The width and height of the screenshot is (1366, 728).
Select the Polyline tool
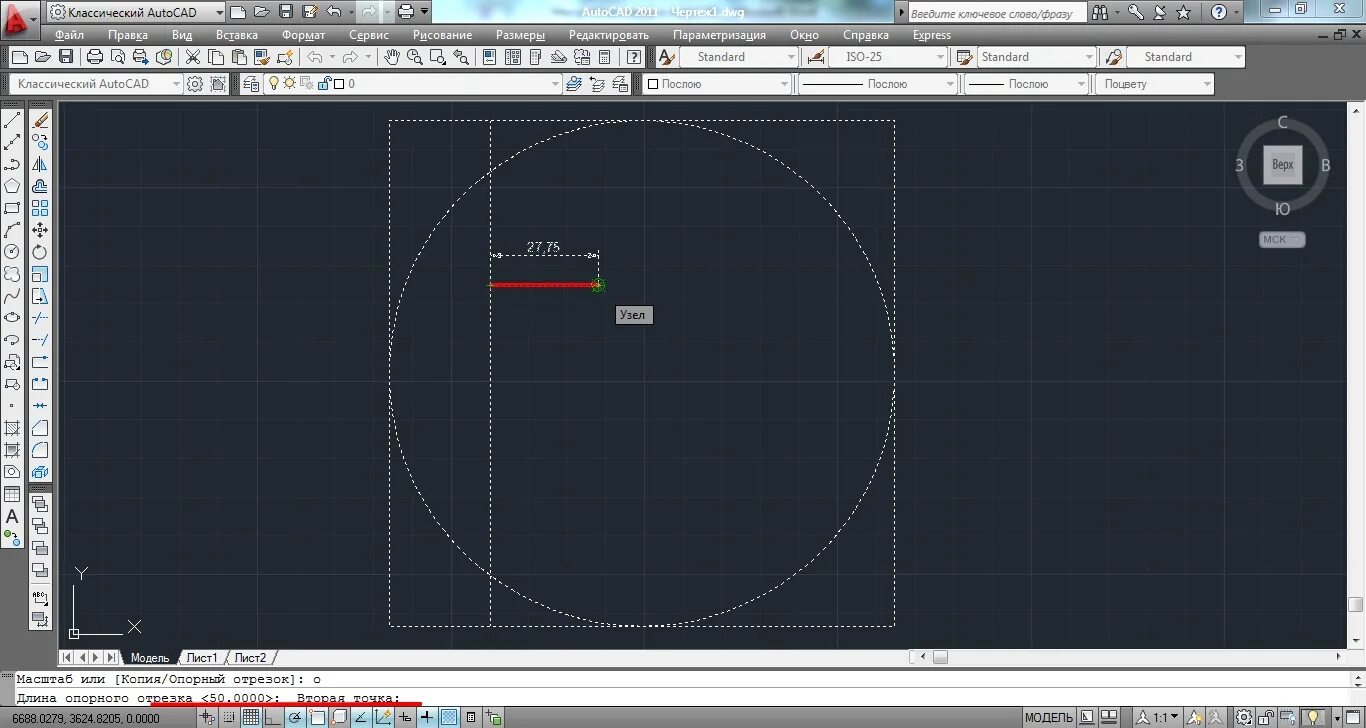12,164
